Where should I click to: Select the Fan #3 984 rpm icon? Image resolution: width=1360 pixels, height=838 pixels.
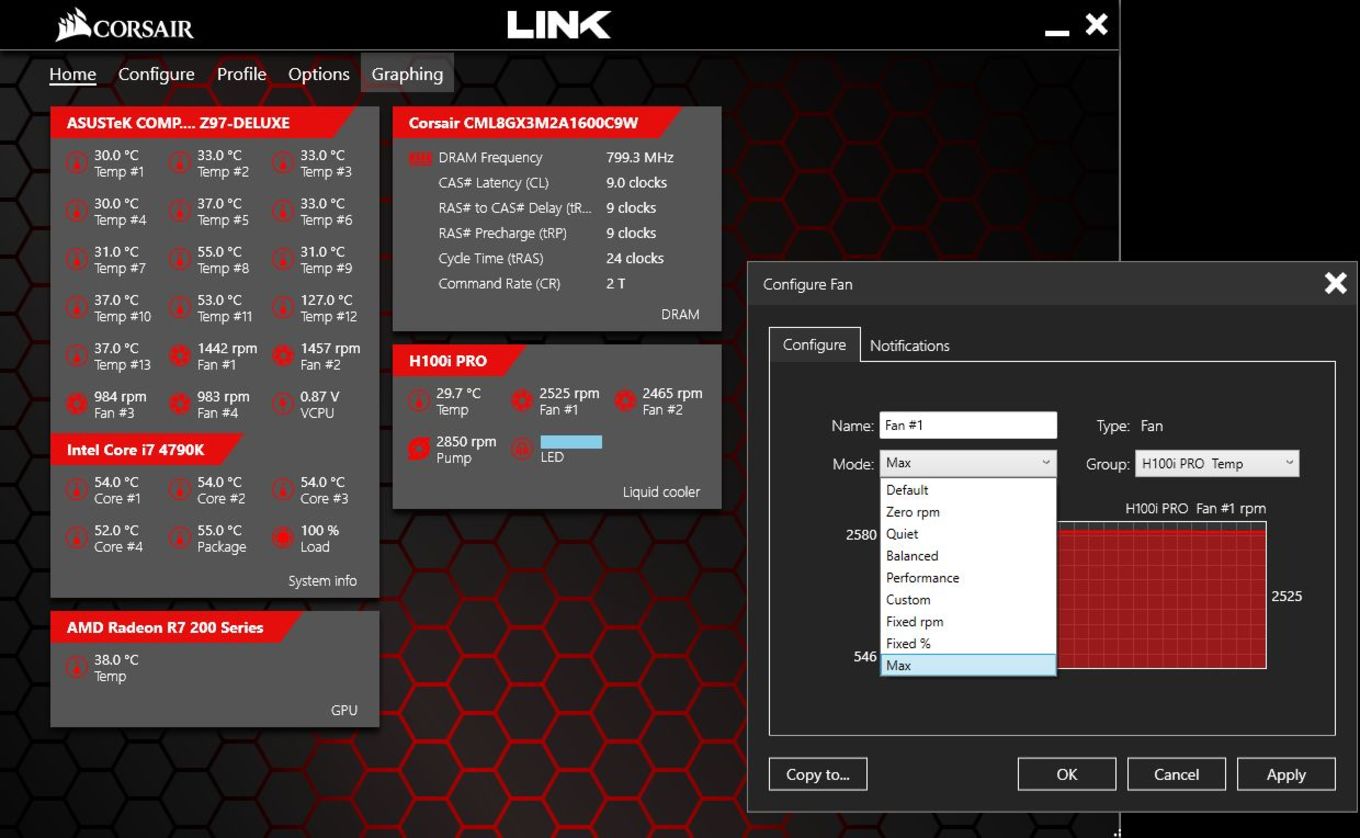(x=76, y=404)
